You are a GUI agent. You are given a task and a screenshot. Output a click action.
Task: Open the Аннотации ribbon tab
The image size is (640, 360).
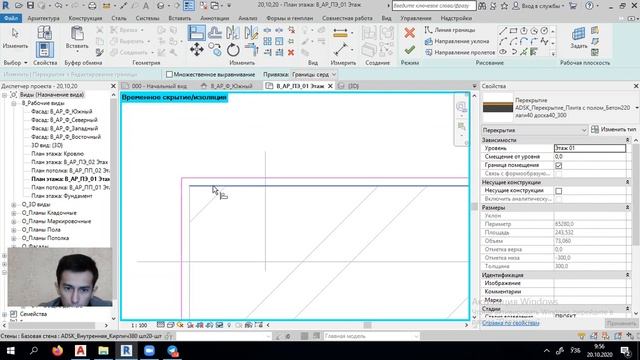tap(215, 18)
